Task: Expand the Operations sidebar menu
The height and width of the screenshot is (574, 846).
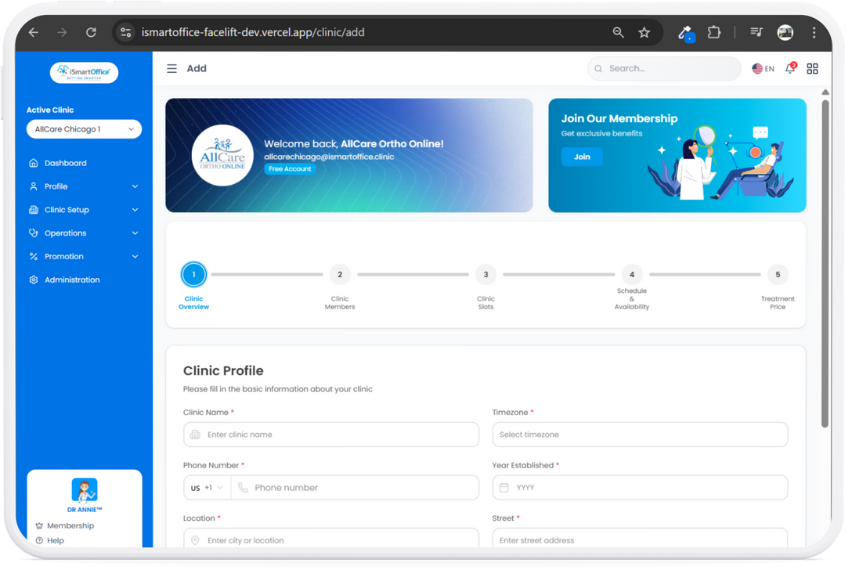Action: click(x=84, y=233)
